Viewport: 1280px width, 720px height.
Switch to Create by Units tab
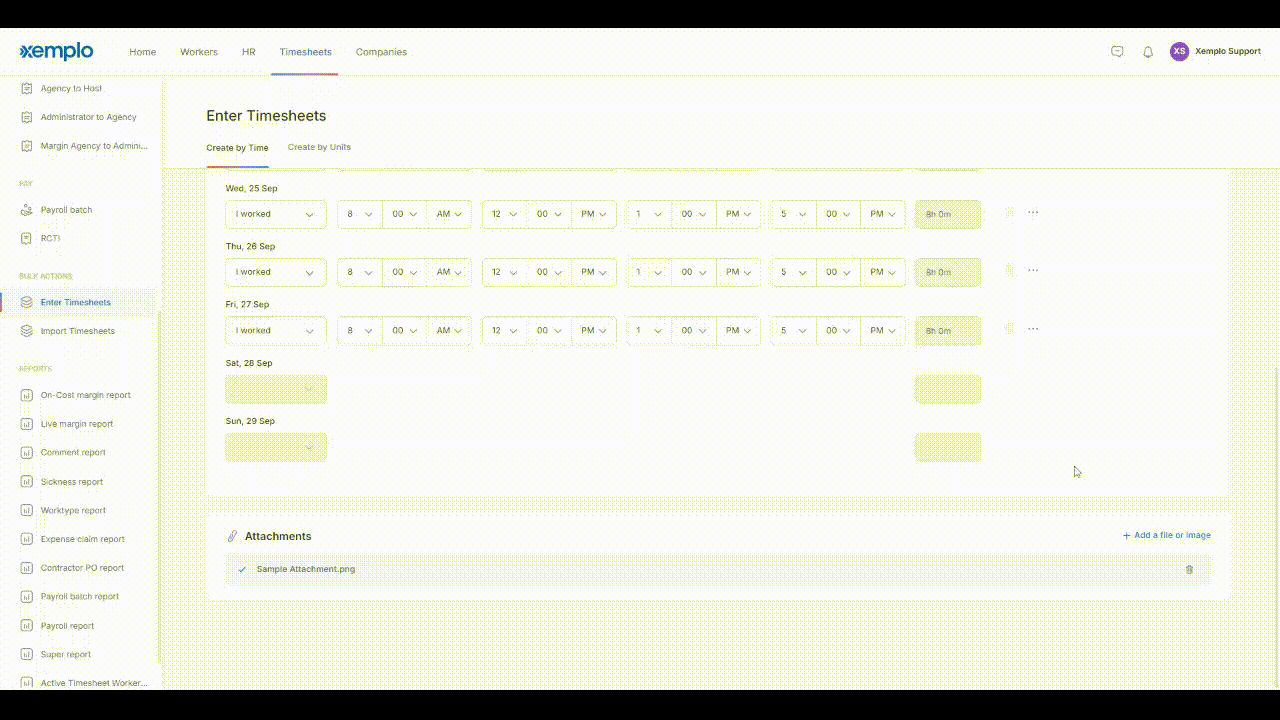coord(319,147)
